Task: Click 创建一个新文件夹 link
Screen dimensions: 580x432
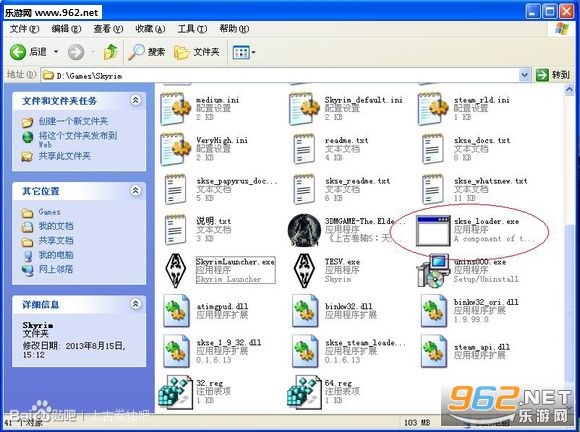Action: (73, 121)
